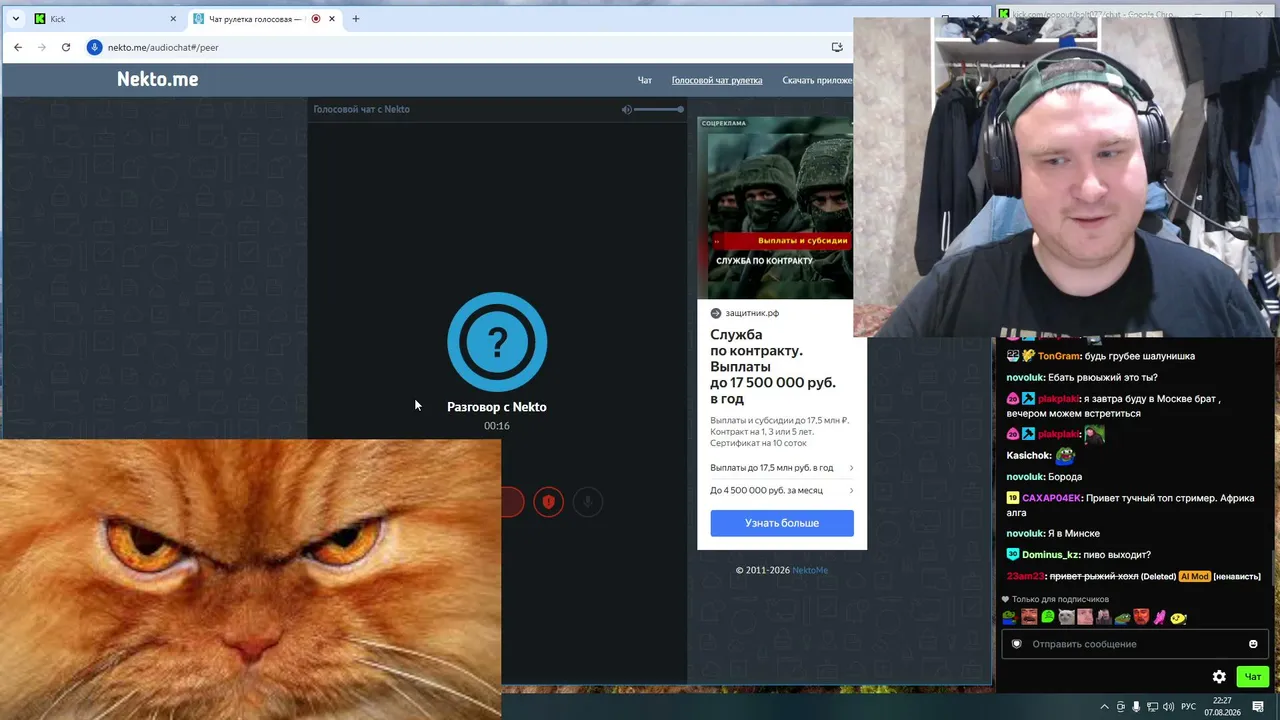Click the install app icon in address bar
The height and width of the screenshot is (720, 1280).
[x=837, y=47]
